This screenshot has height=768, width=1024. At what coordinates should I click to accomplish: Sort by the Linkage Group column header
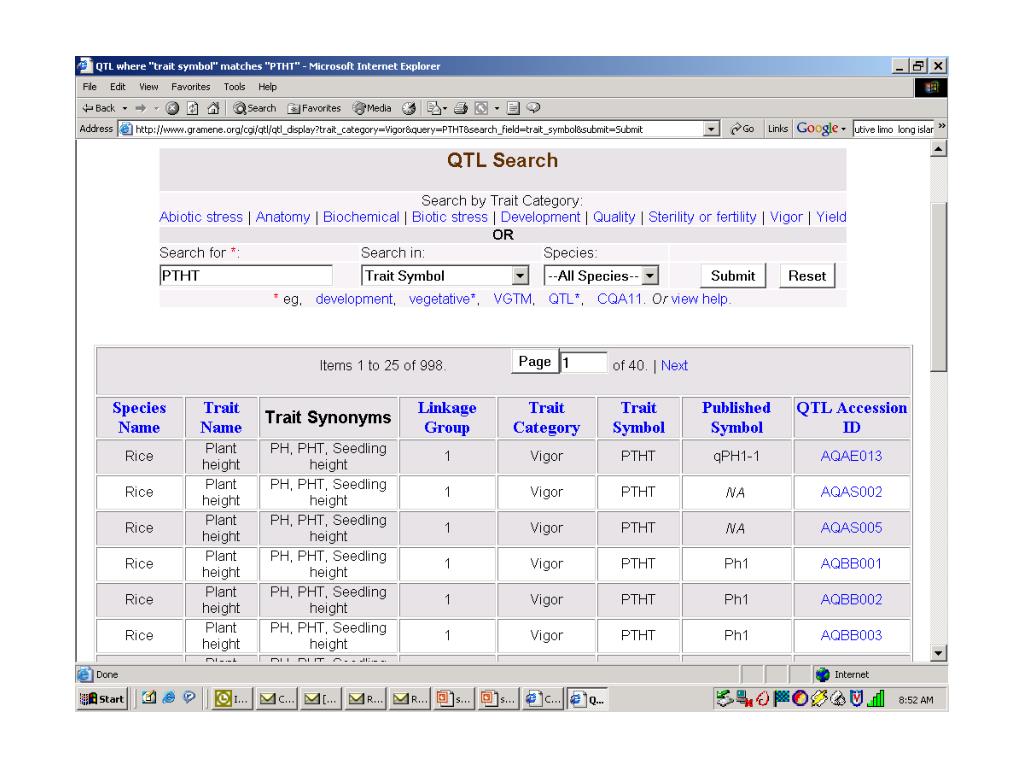pyautogui.click(x=447, y=417)
